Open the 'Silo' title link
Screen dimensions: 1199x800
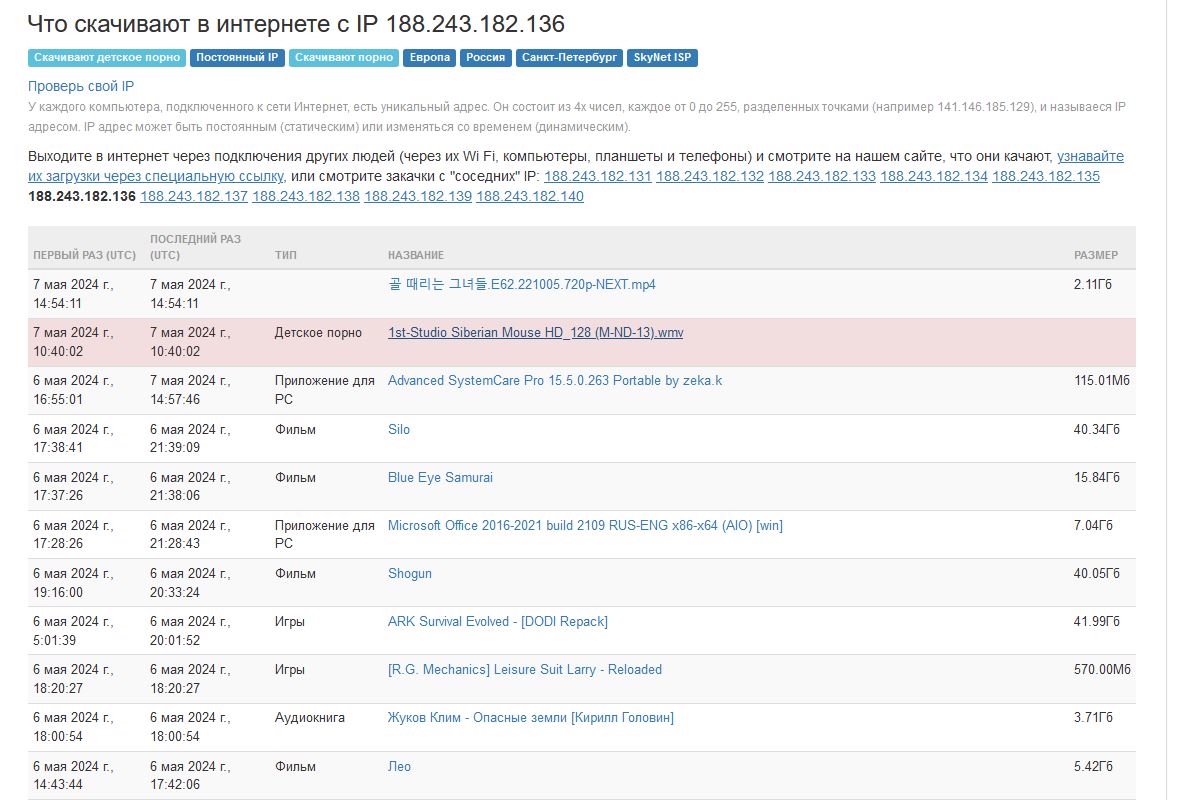(x=398, y=429)
